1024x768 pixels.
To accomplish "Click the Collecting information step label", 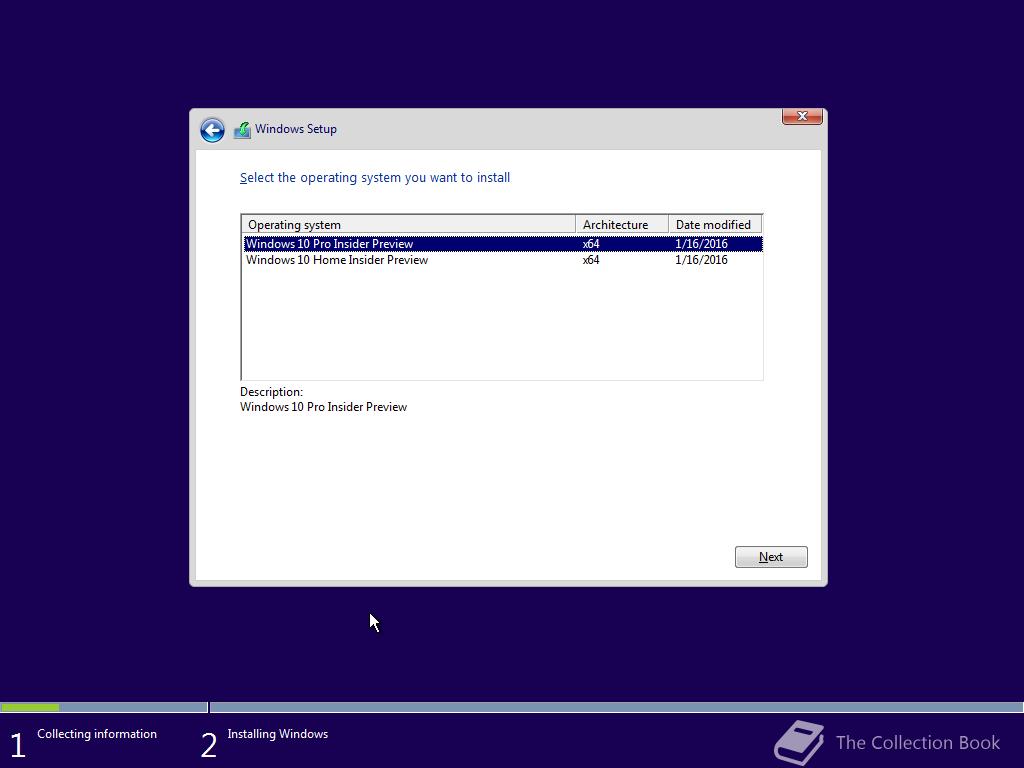I will point(97,734).
